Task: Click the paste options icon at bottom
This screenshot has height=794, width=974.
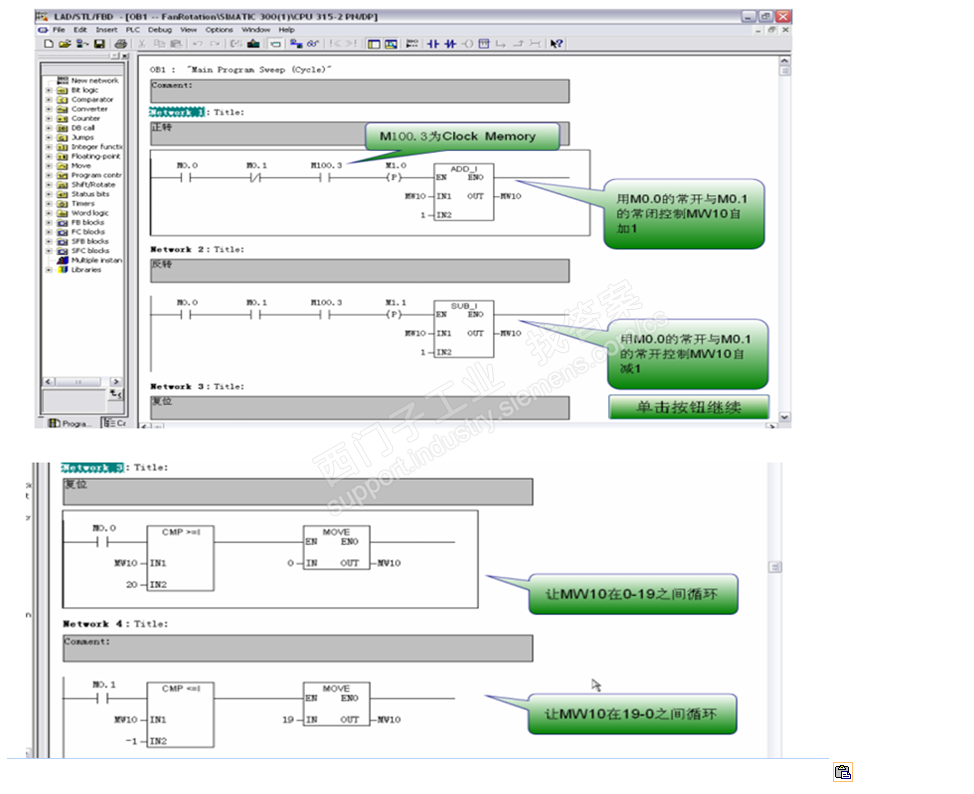Action: click(x=842, y=772)
